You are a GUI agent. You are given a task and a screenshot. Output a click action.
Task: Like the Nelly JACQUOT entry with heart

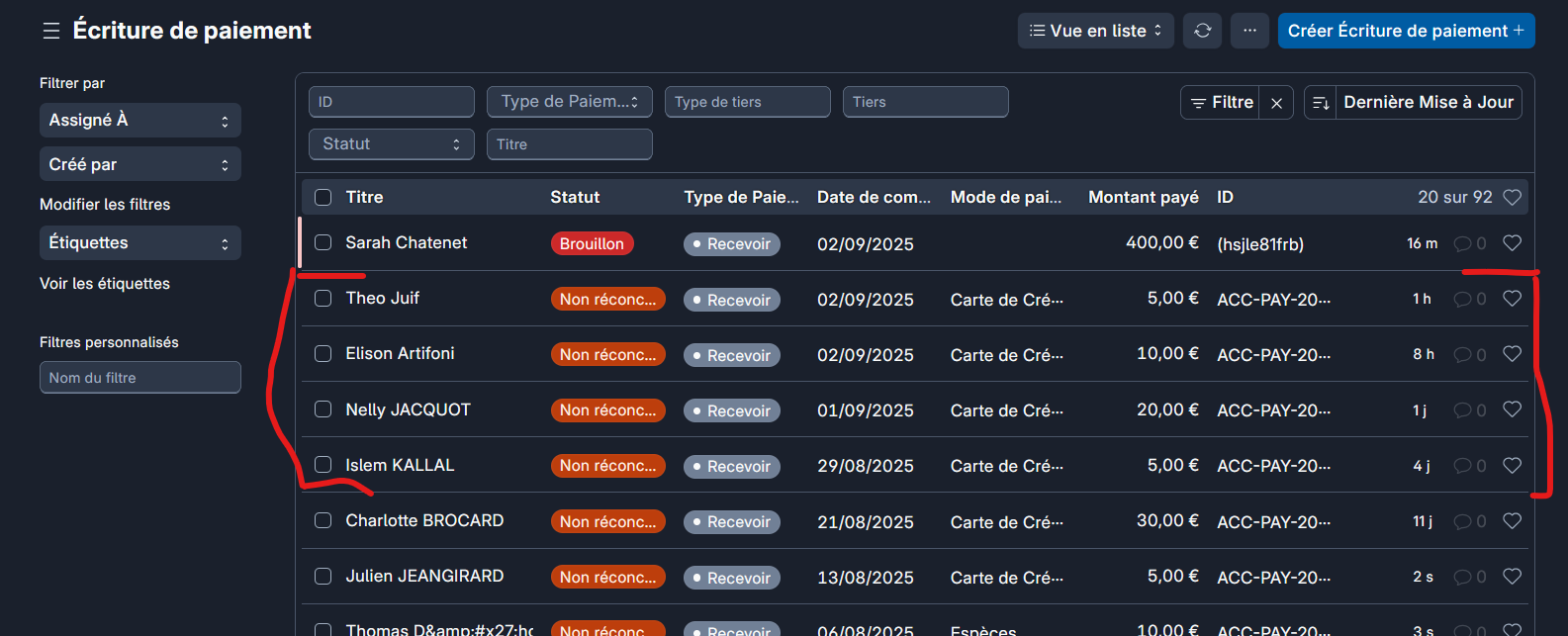click(1512, 409)
